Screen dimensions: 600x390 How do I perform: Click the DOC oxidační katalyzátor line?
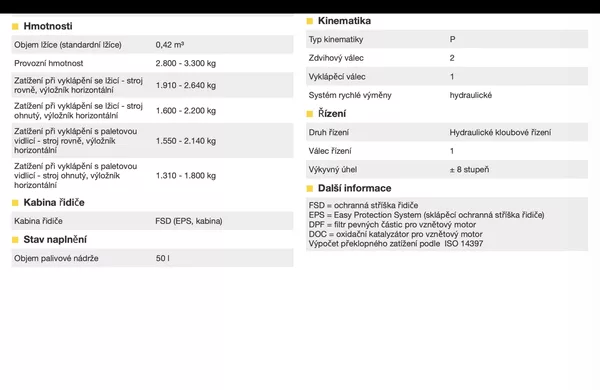coord(395,234)
